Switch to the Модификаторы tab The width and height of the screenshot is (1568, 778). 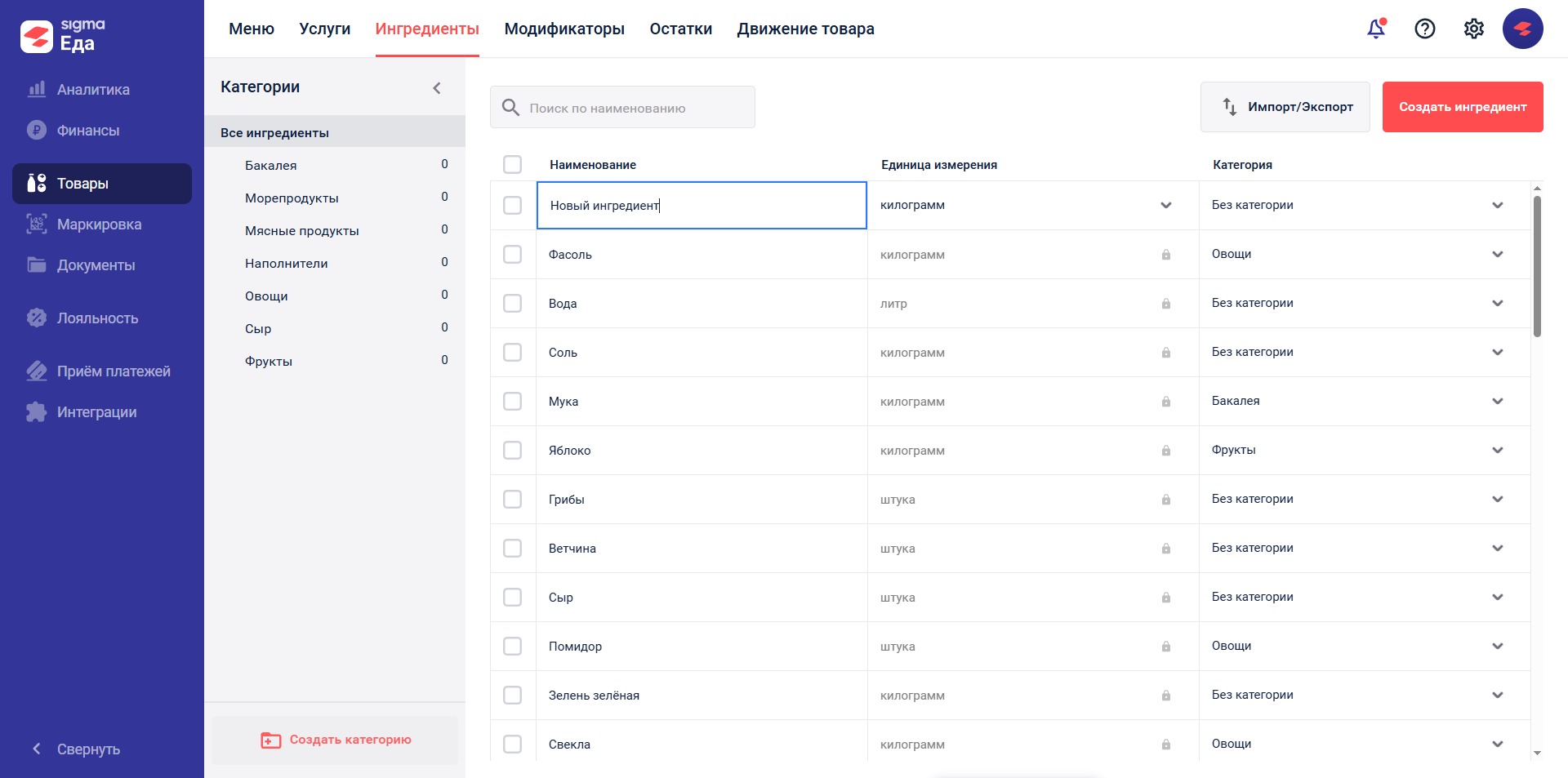(564, 29)
